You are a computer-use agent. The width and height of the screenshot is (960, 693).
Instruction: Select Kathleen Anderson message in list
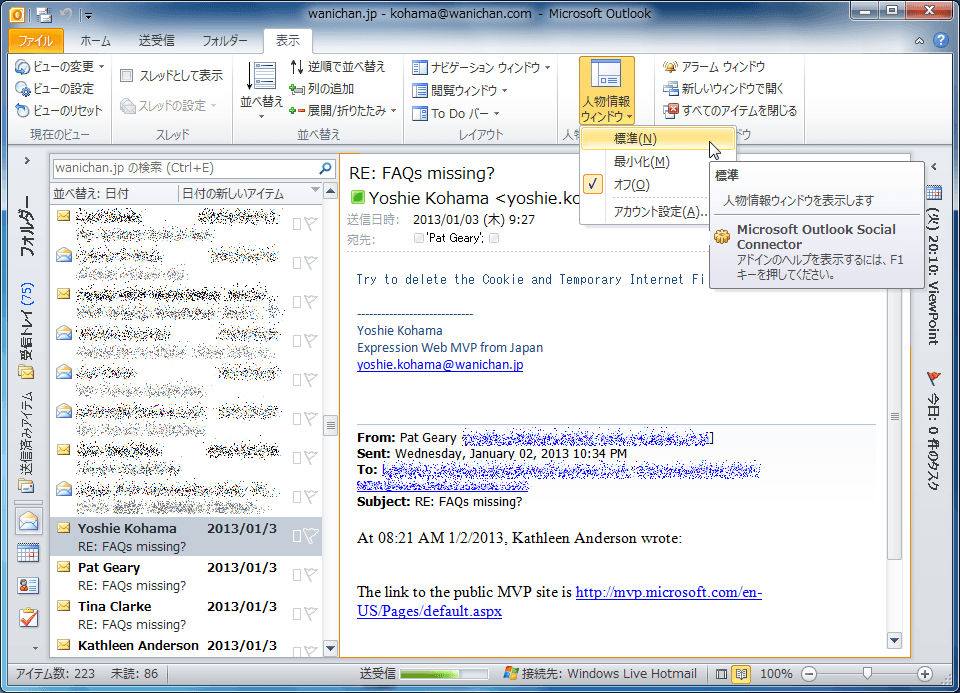(186, 646)
